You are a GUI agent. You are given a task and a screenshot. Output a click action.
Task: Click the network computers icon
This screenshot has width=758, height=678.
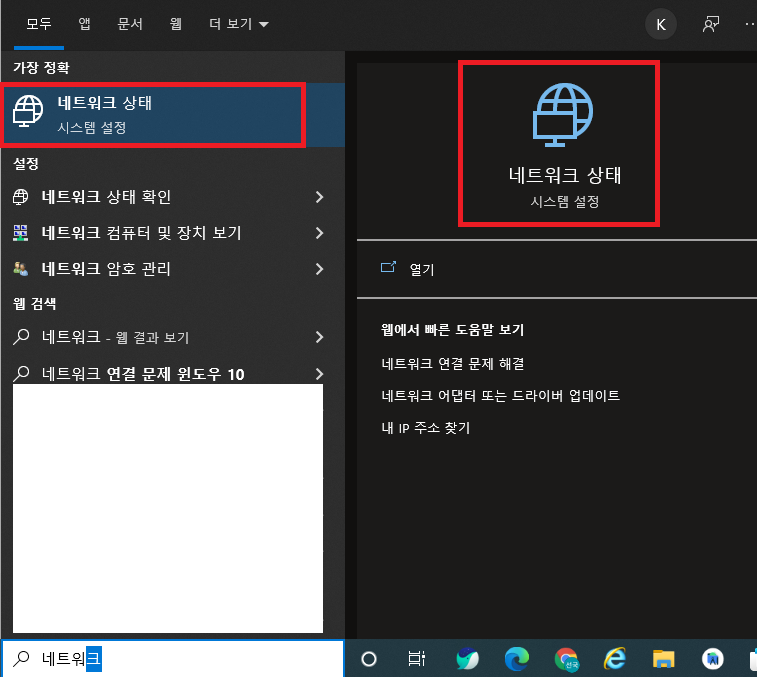click(x=20, y=233)
